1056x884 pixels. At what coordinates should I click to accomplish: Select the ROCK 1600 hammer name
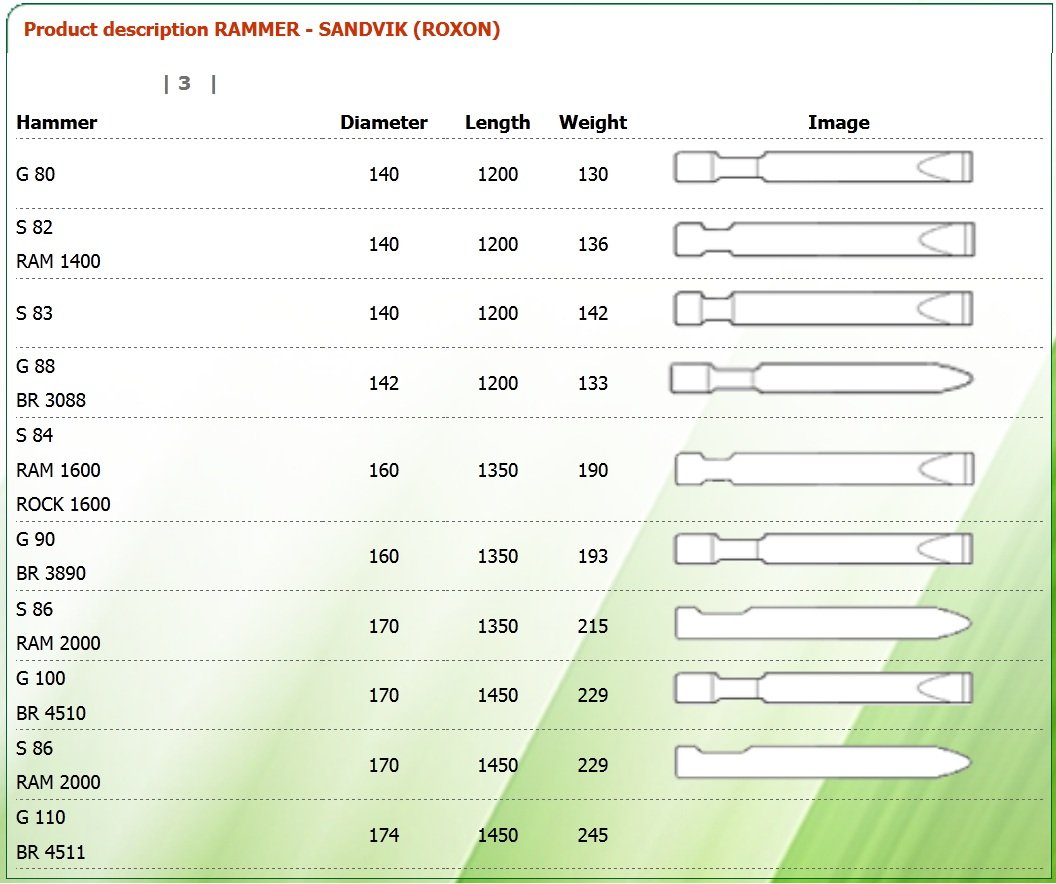tap(63, 504)
